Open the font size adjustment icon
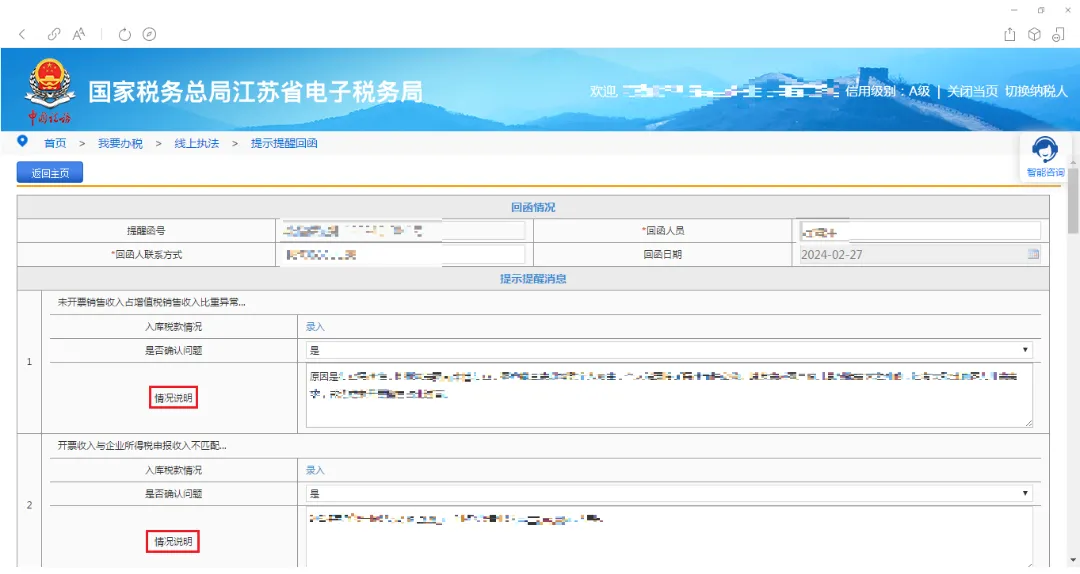Viewport: 1080px width, 574px height. 79,34
